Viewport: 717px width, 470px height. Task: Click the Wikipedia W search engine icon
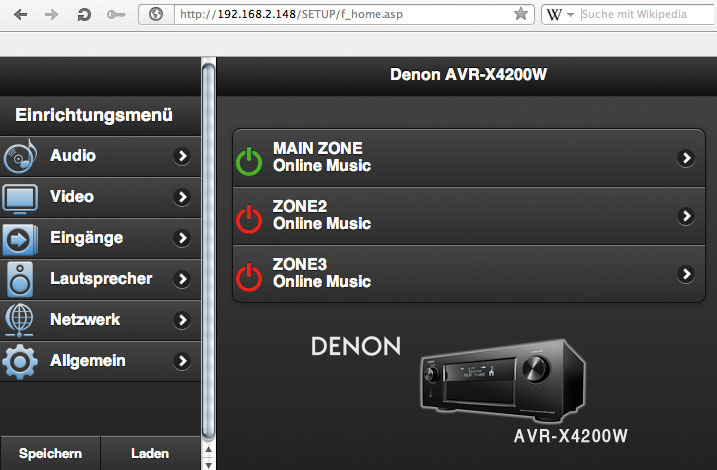(x=554, y=15)
